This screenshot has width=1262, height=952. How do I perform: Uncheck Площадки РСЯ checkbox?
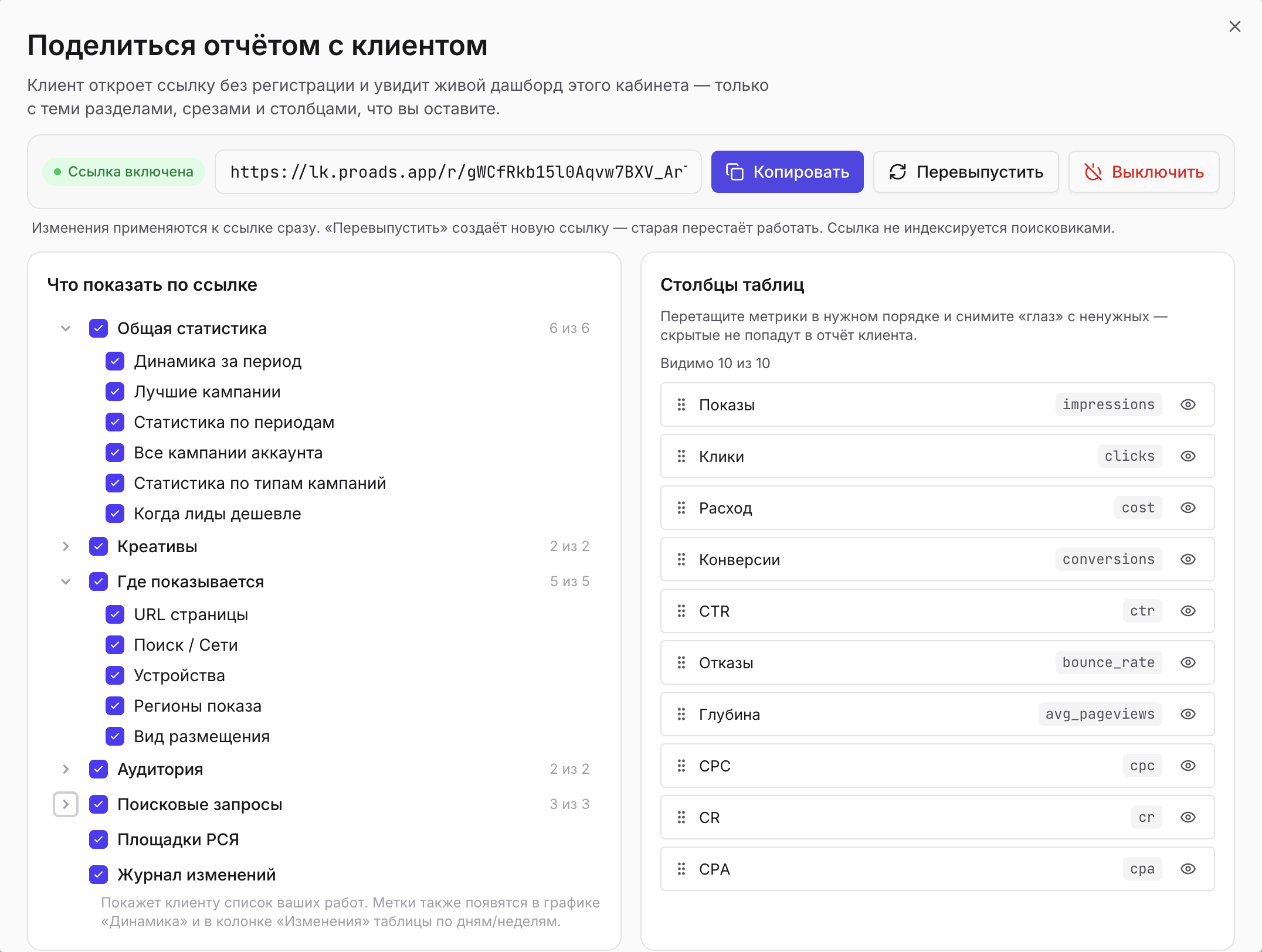pos(99,839)
